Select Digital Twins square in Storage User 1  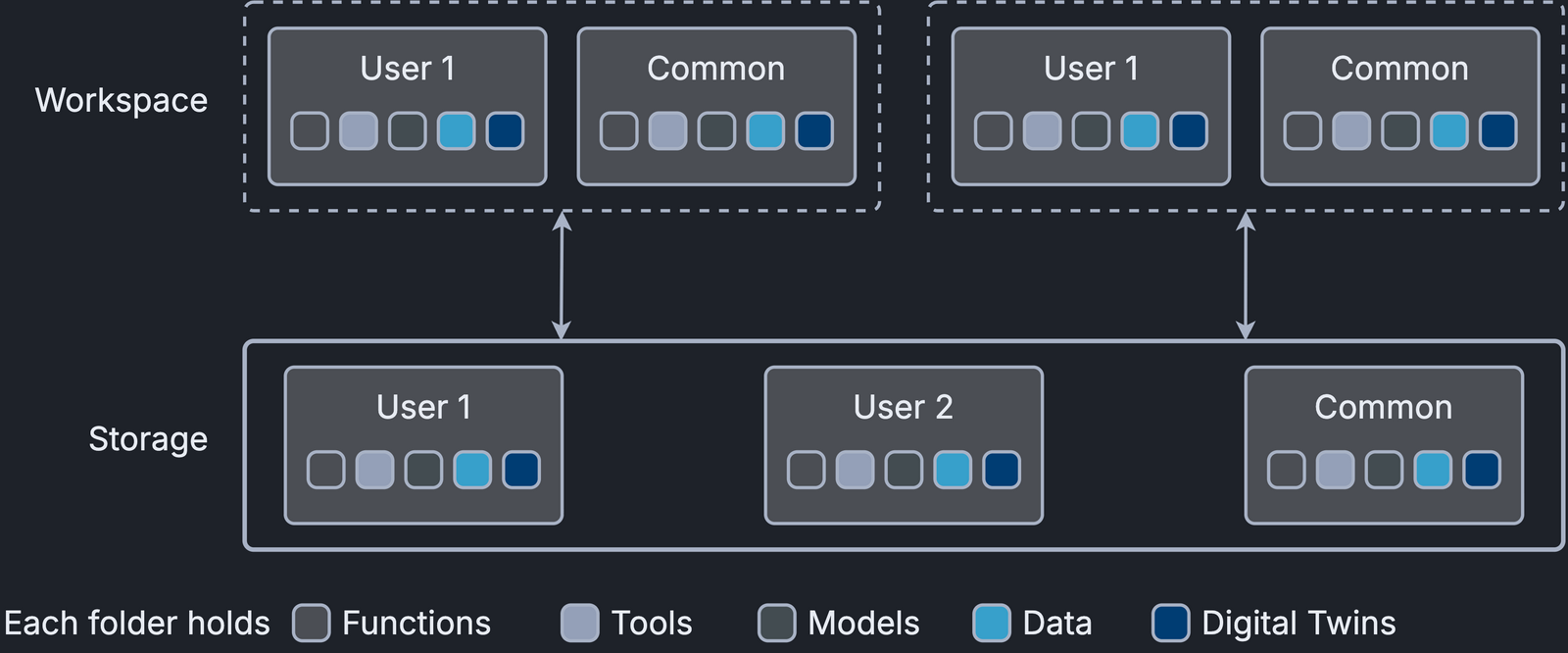[521, 470]
